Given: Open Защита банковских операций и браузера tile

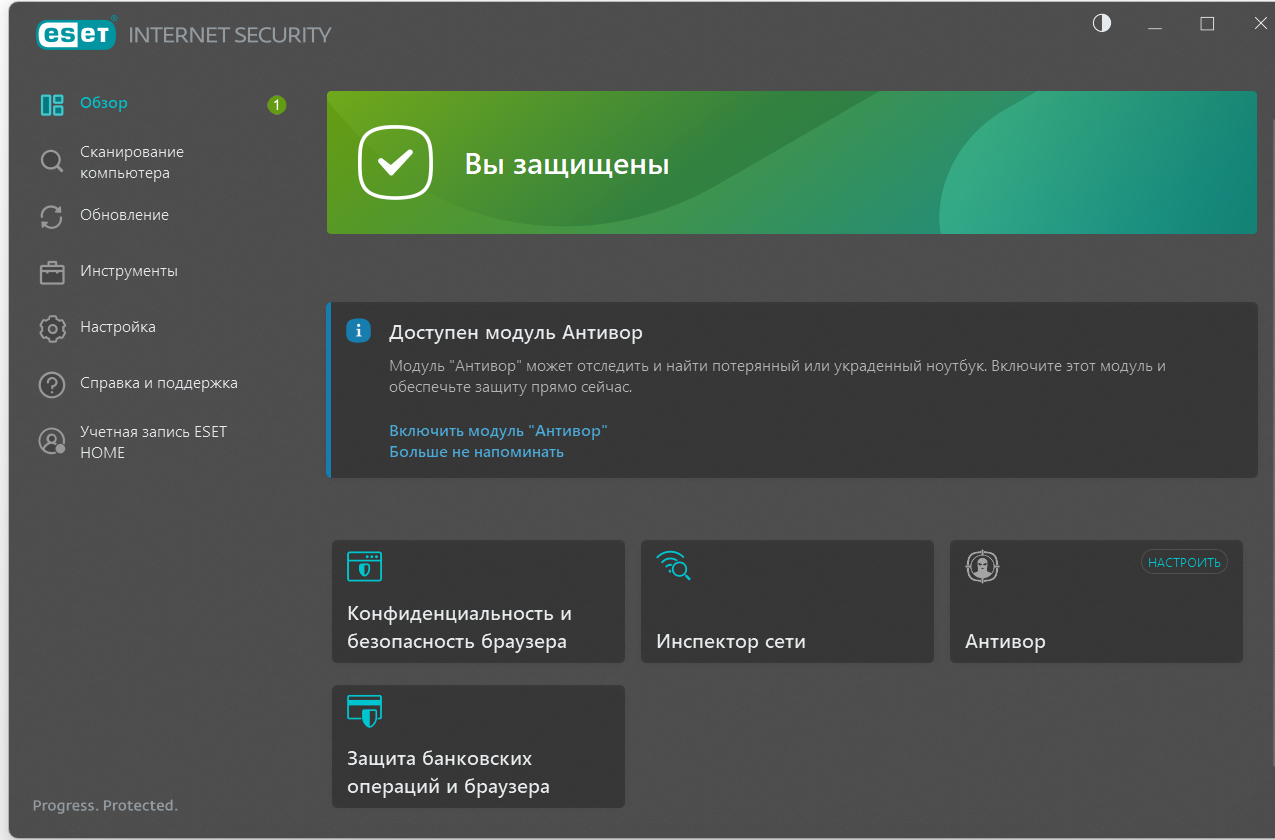Looking at the screenshot, I should pos(478,746).
